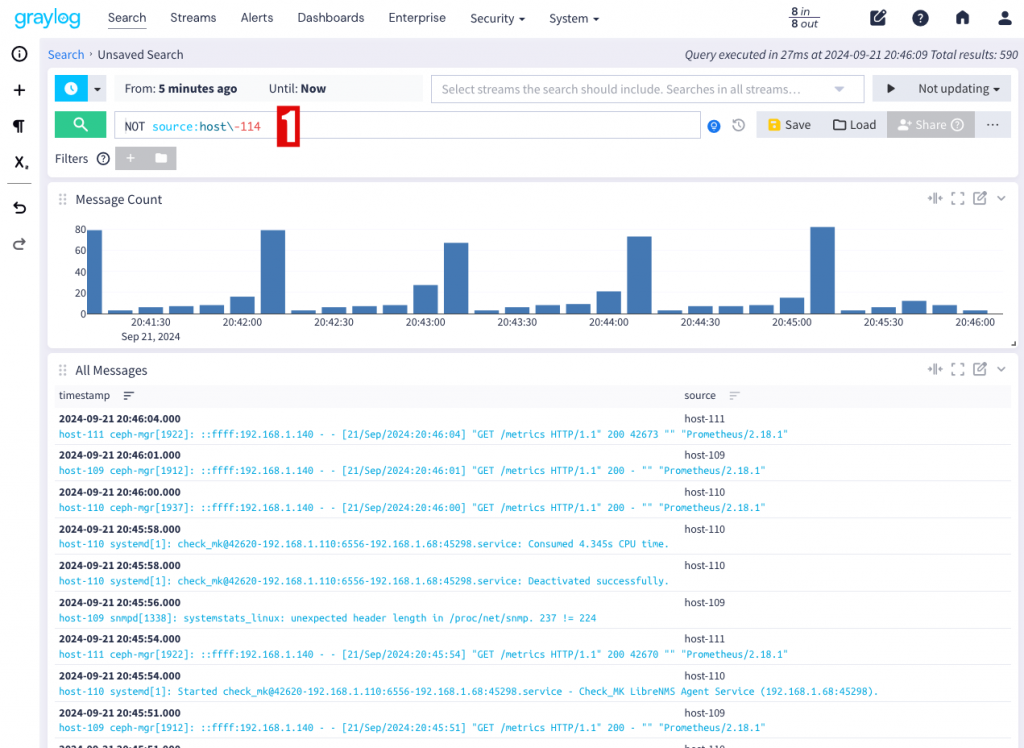The width and height of the screenshot is (1024, 748).
Task: Open the sidebar description info icon
Action: [20, 54]
